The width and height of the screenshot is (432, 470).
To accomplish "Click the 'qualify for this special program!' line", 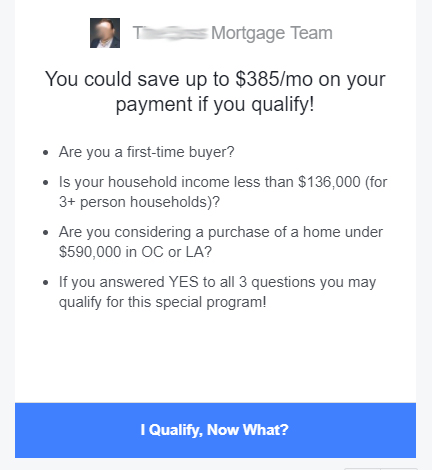I will coord(163,302).
